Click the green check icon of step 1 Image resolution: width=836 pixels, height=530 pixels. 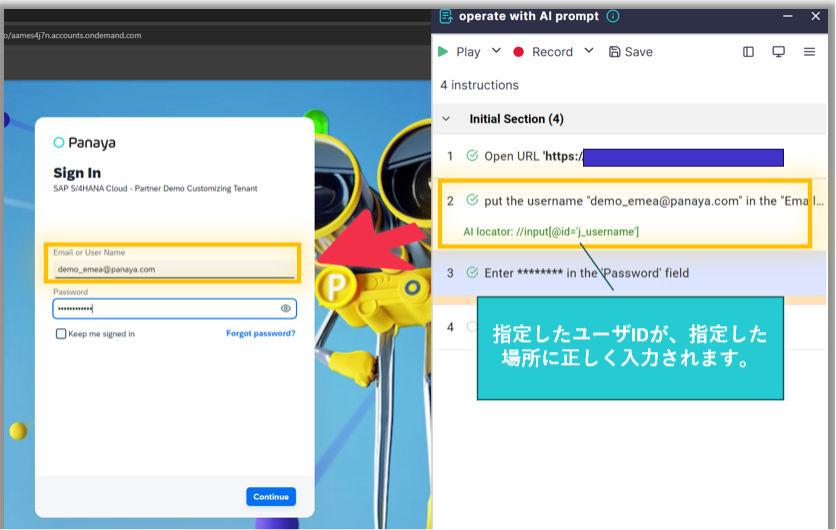(472, 156)
